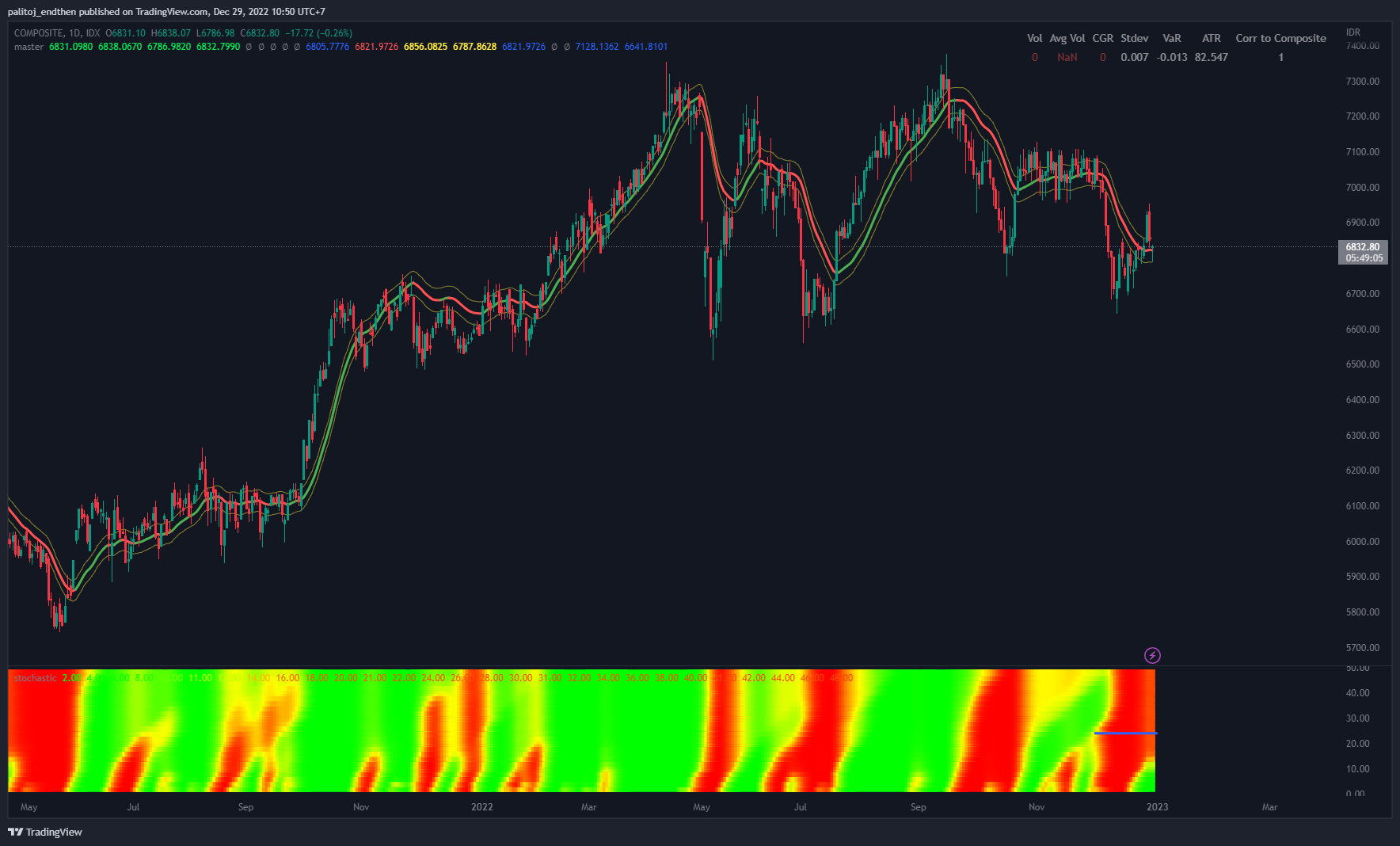Click the high price value H6838.07

point(171,33)
